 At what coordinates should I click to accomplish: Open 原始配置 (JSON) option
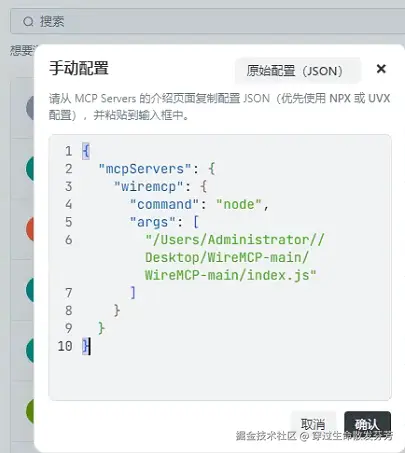[297, 71]
